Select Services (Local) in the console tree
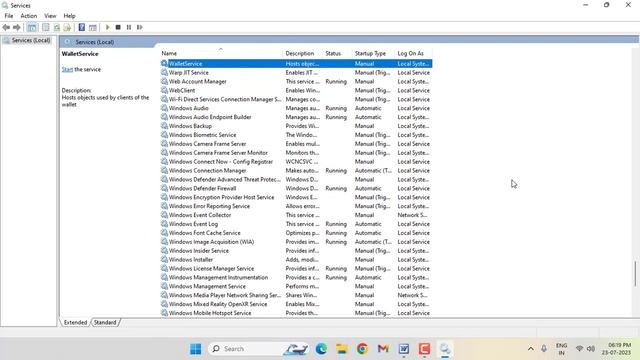This screenshot has height=360, width=640. click(x=31, y=40)
